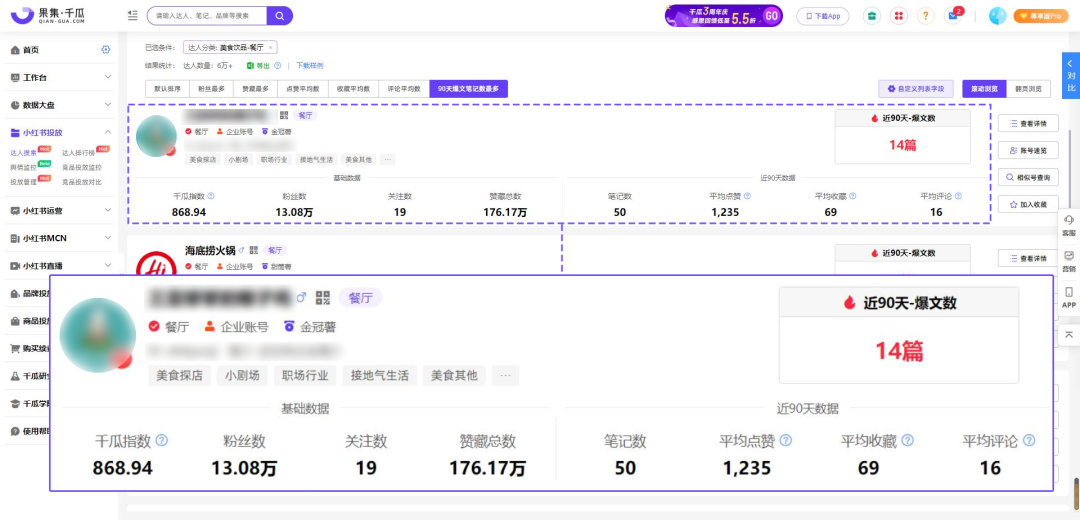Select the 90天爆文笔记数最多 sort tab
The height and width of the screenshot is (520, 1080).
[468, 89]
